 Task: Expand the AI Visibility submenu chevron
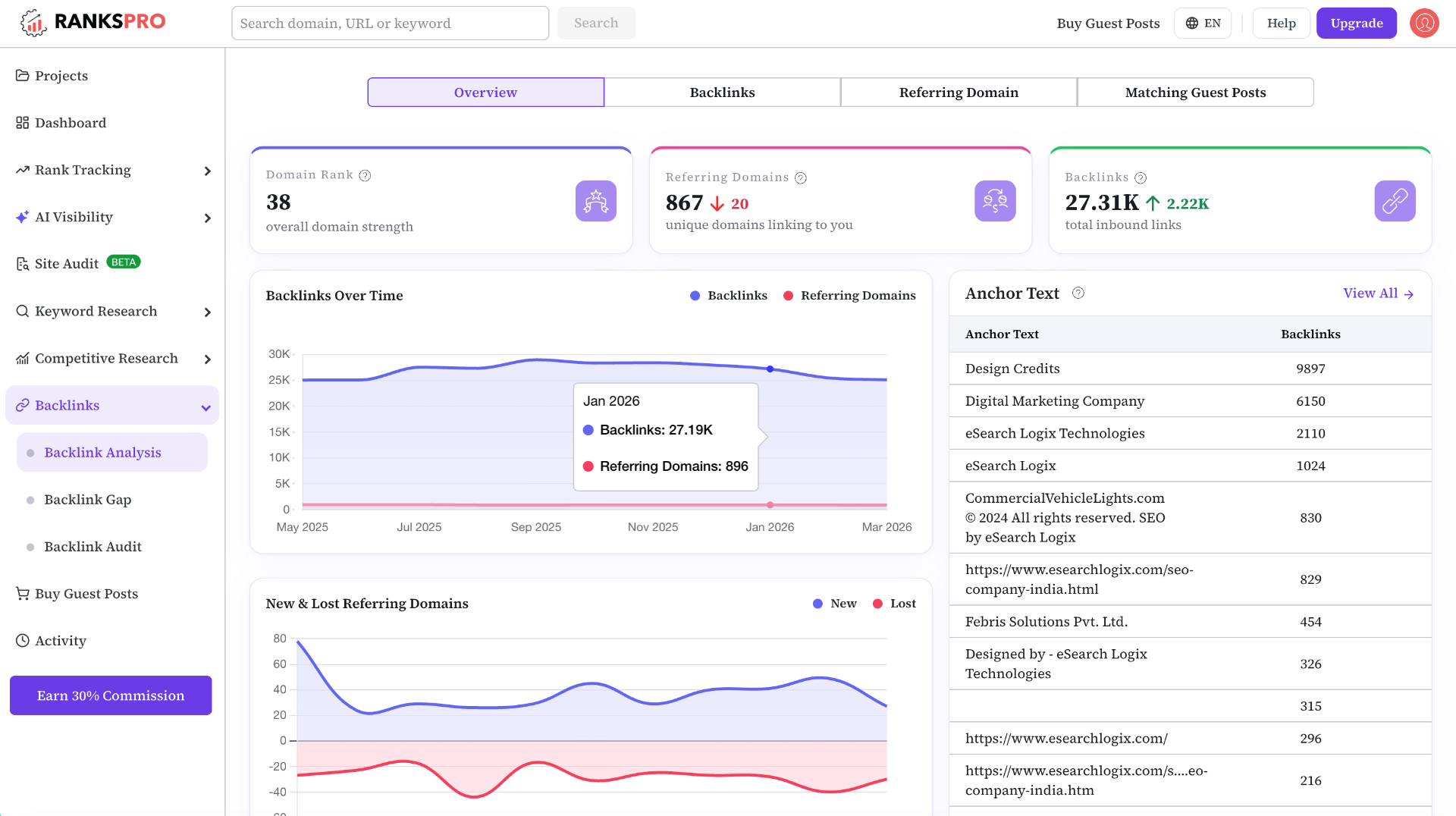click(x=207, y=218)
